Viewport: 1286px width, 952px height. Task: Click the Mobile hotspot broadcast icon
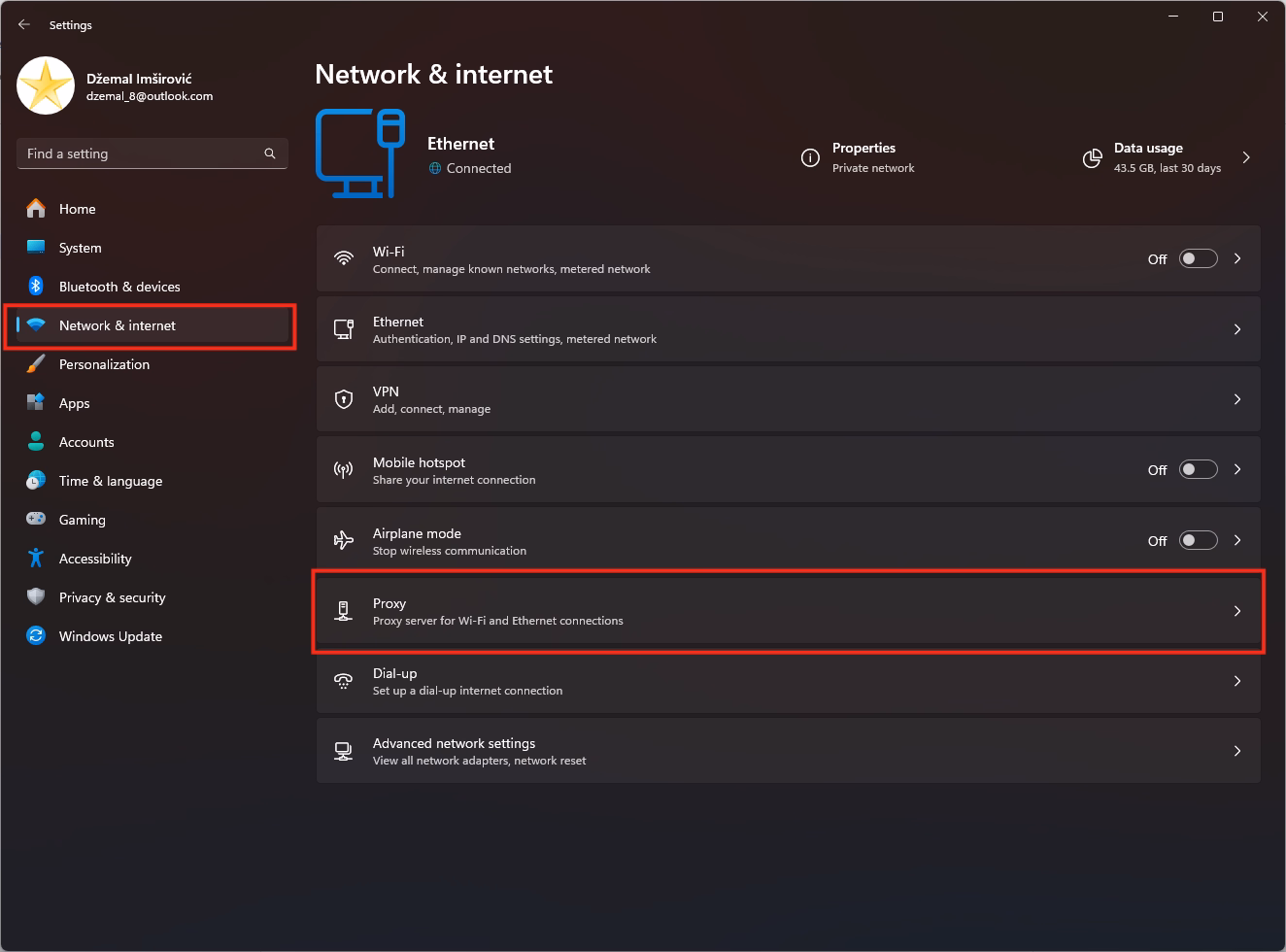point(344,469)
